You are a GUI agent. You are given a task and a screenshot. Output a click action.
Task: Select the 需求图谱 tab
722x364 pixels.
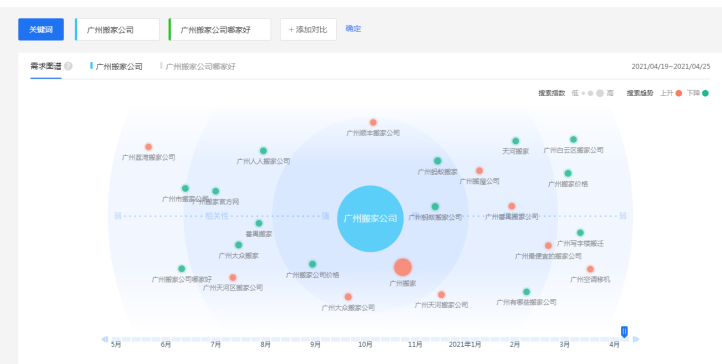(x=46, y=66)
